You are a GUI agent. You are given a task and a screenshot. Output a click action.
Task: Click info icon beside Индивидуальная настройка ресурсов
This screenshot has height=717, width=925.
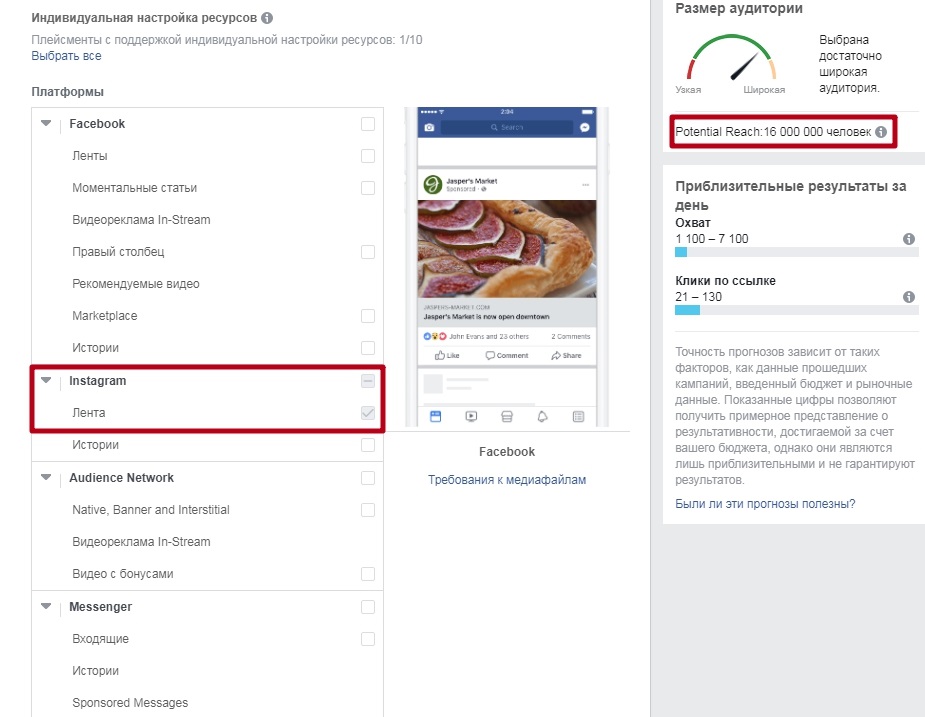point(267,18)
